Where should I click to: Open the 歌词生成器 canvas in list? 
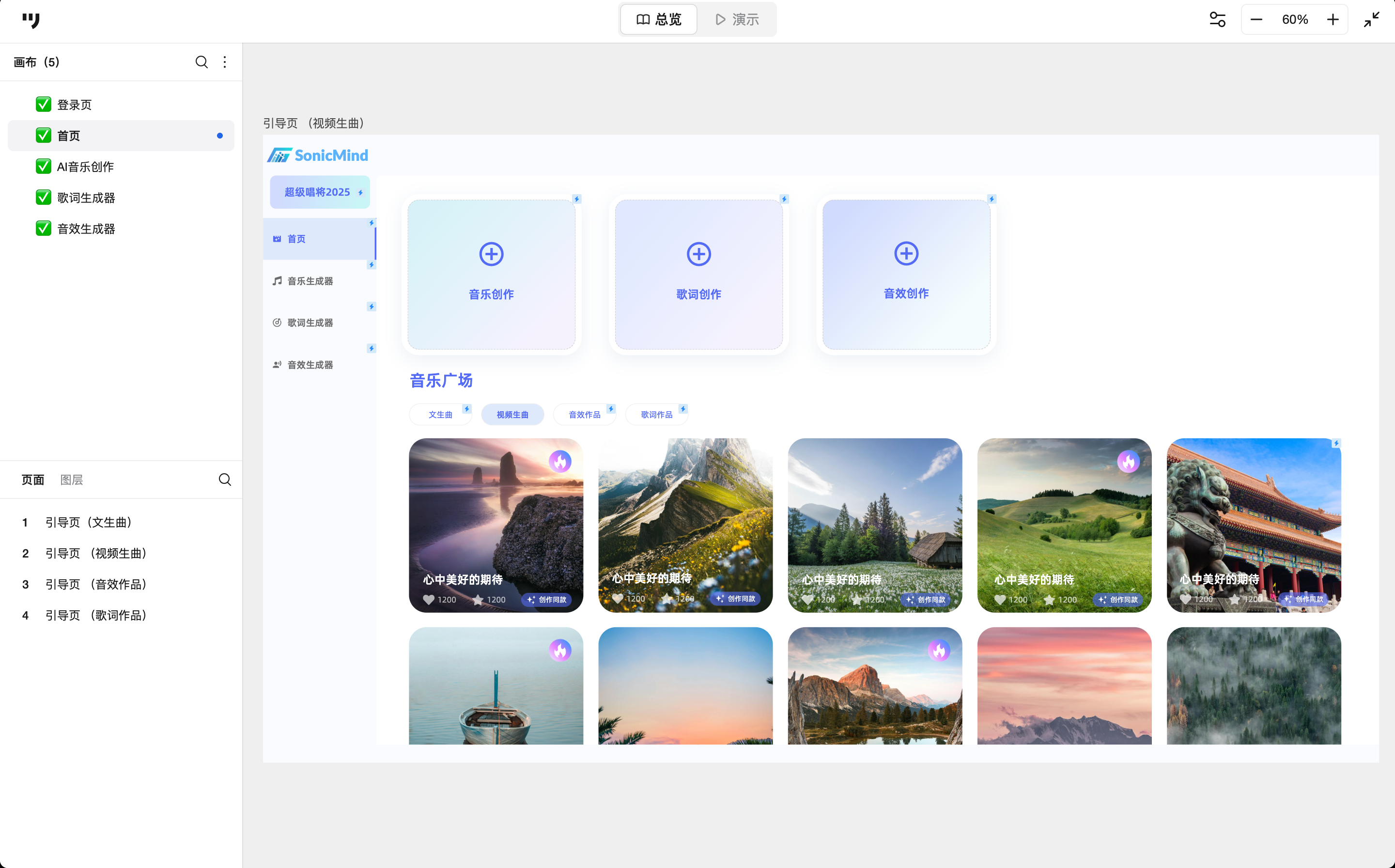(86, 198)
